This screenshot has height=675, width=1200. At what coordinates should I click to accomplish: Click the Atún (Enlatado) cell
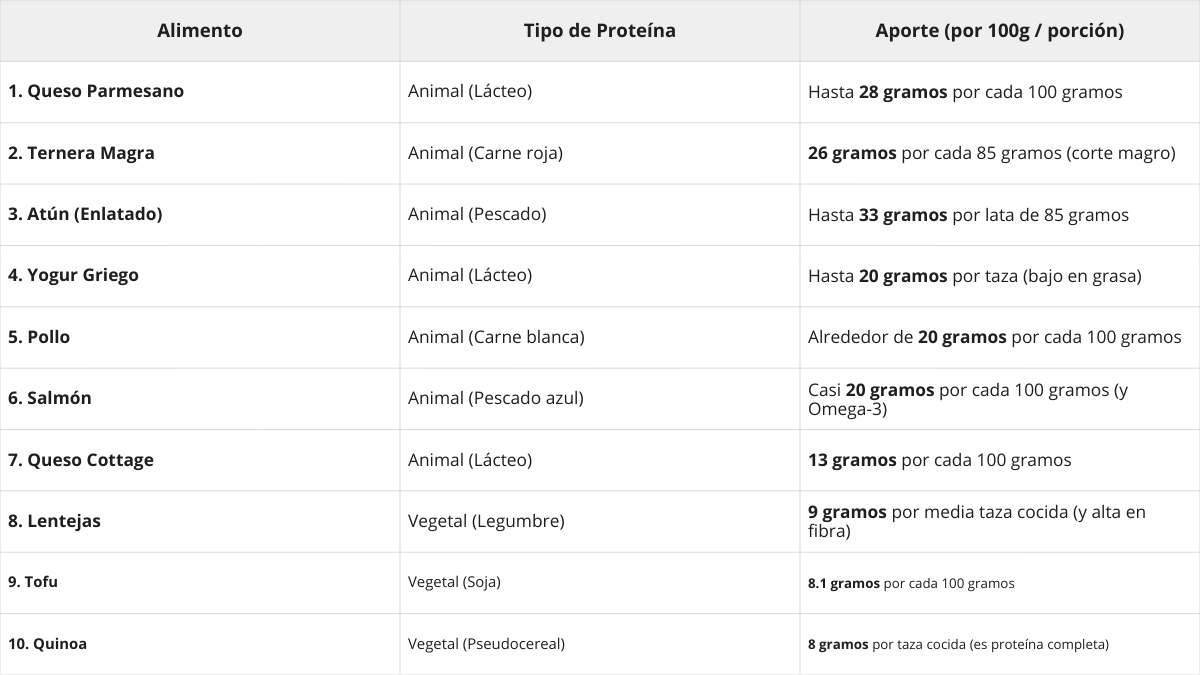[85, 214]
